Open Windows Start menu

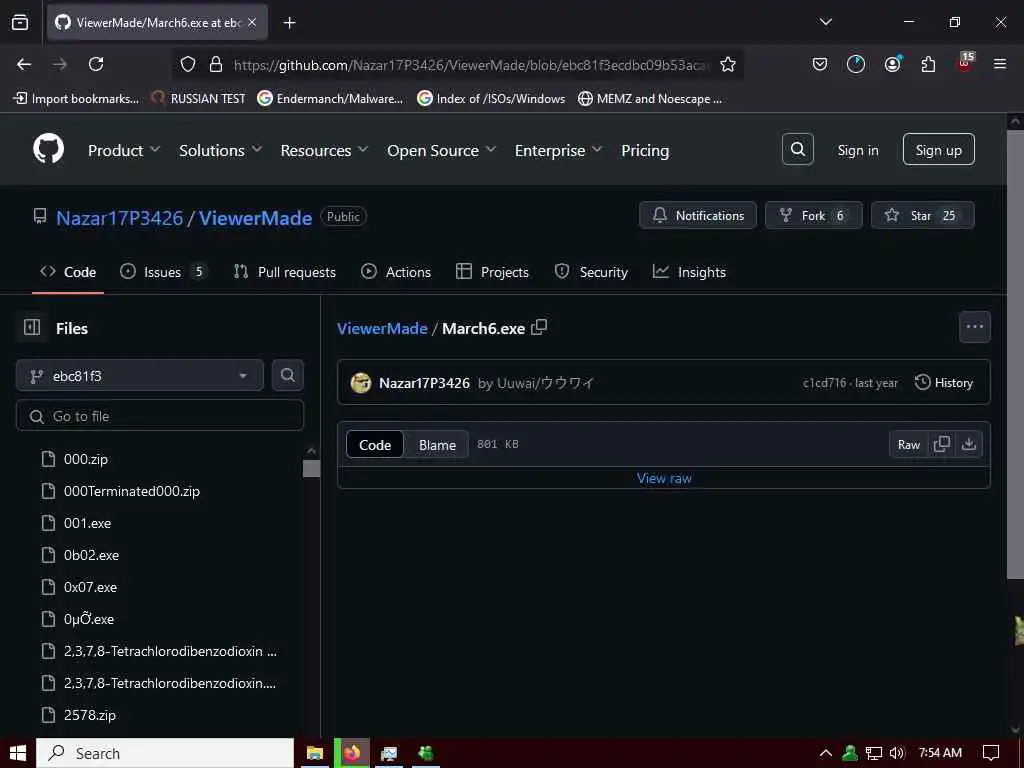click(x=18, y=753)
